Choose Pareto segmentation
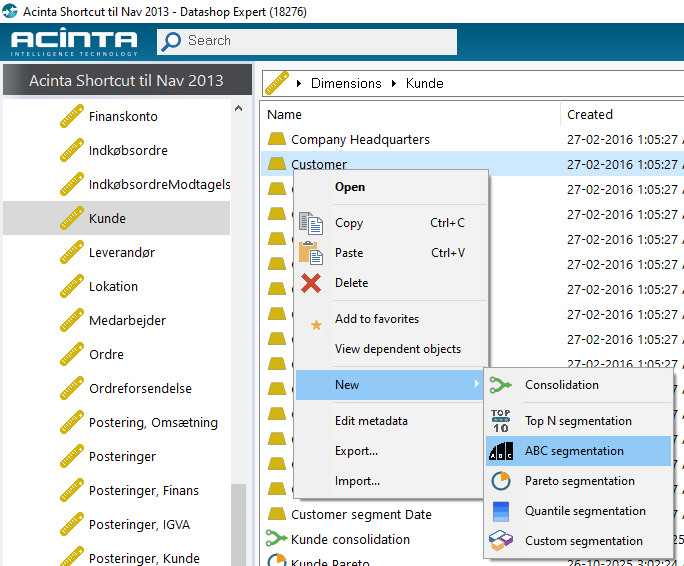This screenshot has height=566, width=684. tap(580, 481)
